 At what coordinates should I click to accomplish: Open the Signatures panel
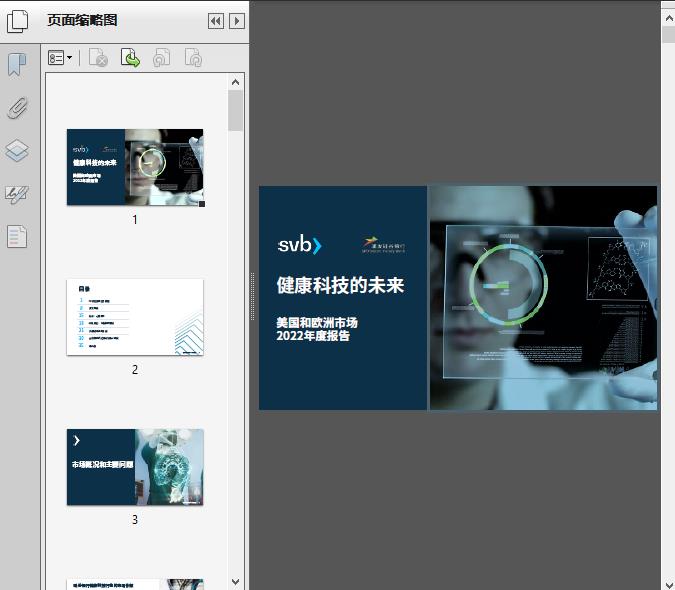[17, 194]
